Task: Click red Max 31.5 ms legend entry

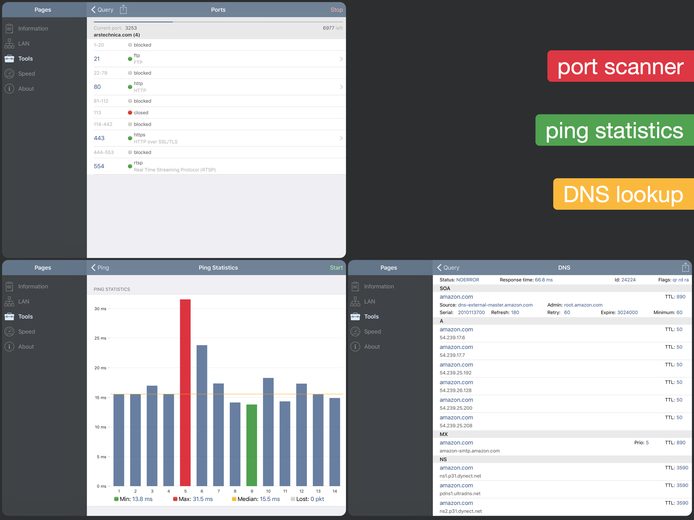Action: 193,499
